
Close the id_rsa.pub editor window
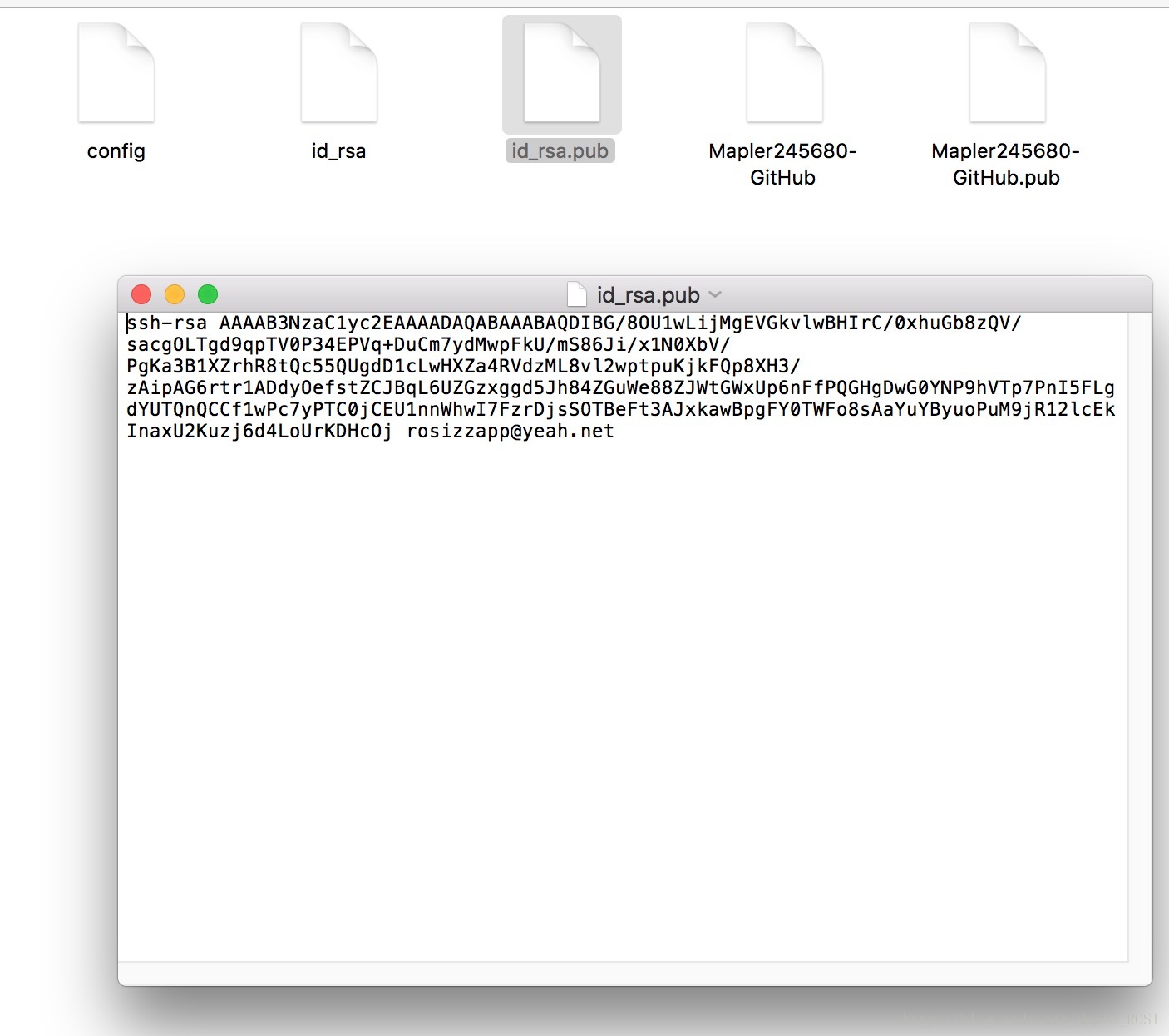141,294
